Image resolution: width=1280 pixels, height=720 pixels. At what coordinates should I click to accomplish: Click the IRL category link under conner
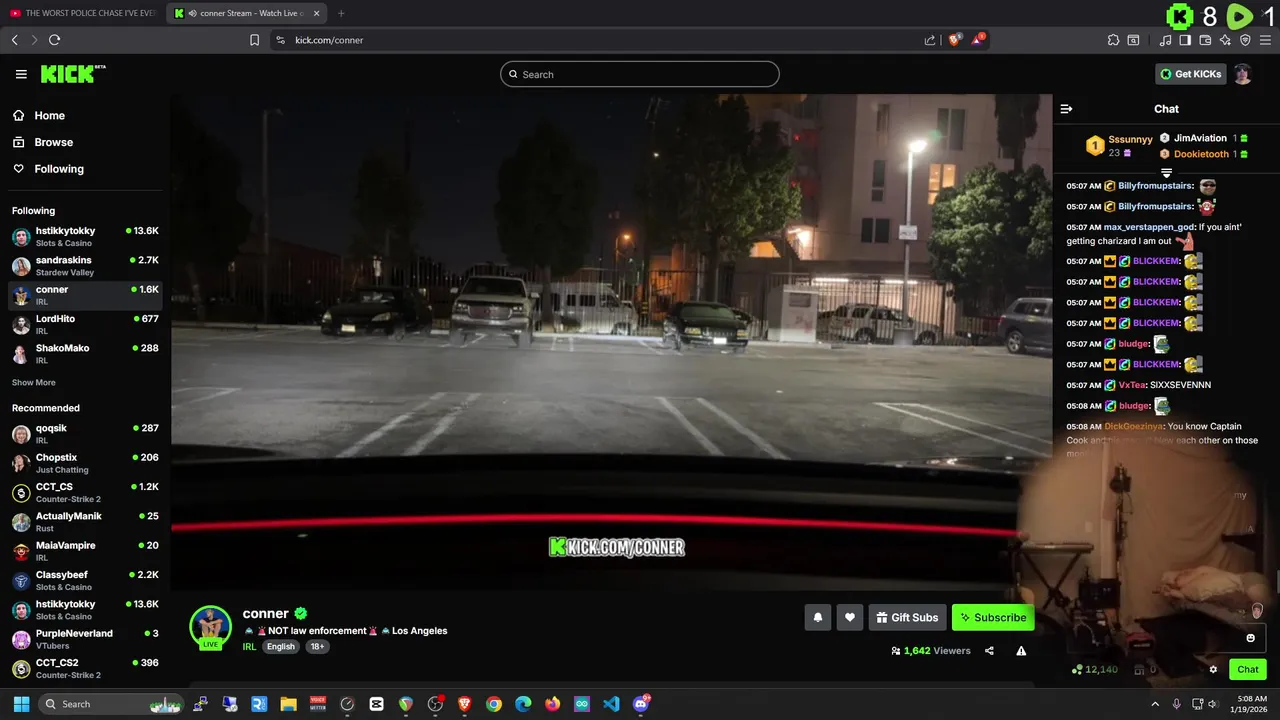click(250, 647)
